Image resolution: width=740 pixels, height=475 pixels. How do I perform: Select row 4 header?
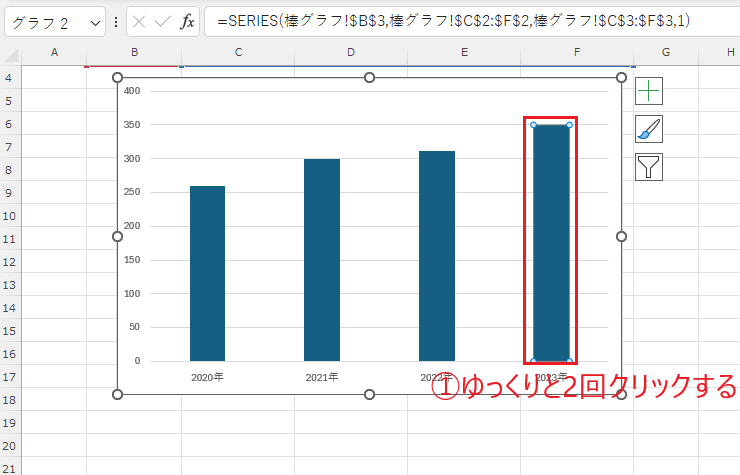pos(9,77)
